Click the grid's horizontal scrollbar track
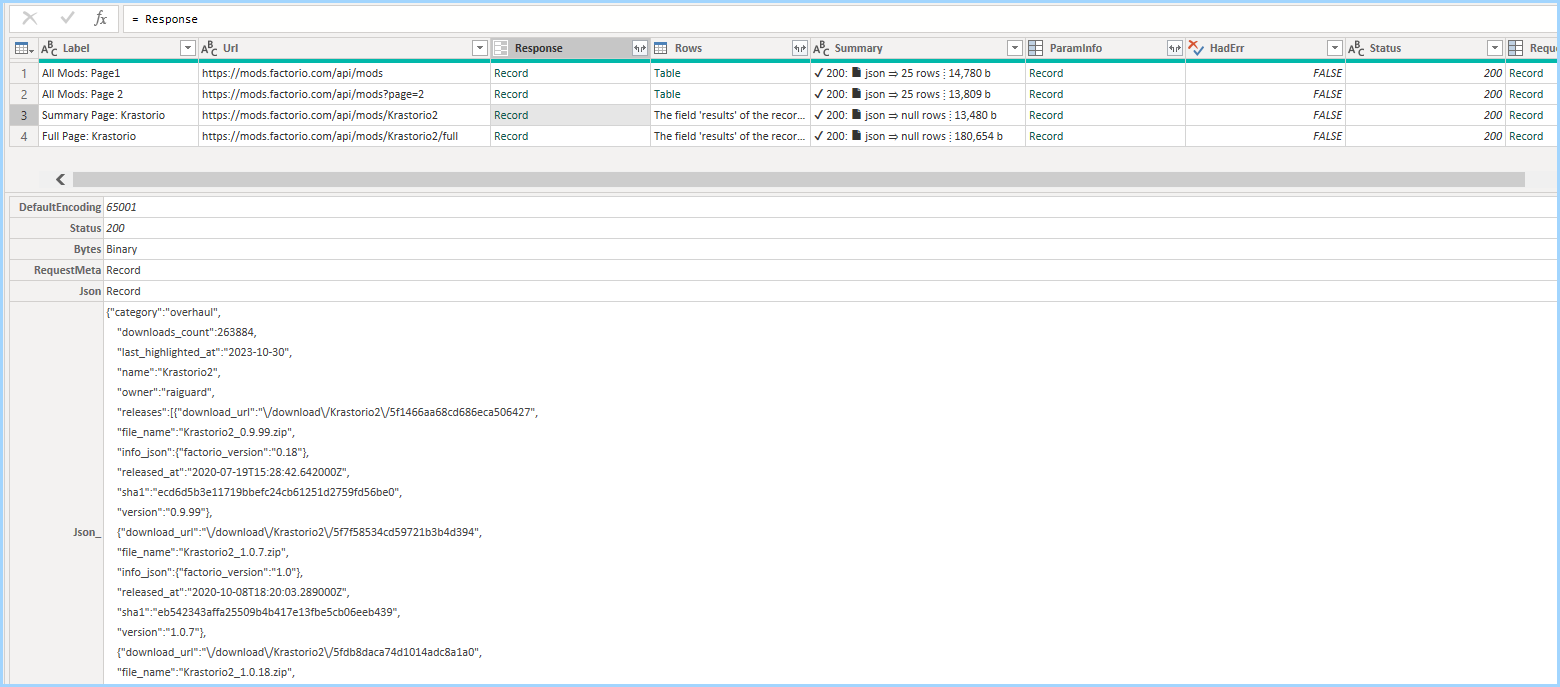The image size is (1560, 687). (x=798, y=179)
